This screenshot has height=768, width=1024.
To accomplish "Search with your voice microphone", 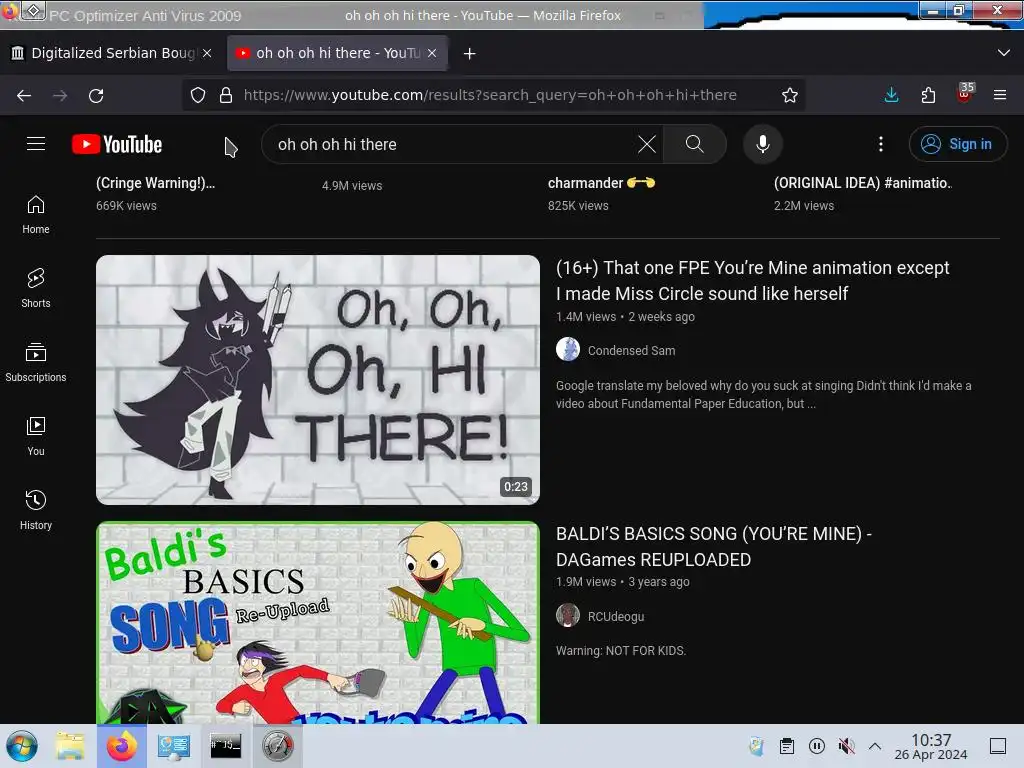I will (763, 144).
